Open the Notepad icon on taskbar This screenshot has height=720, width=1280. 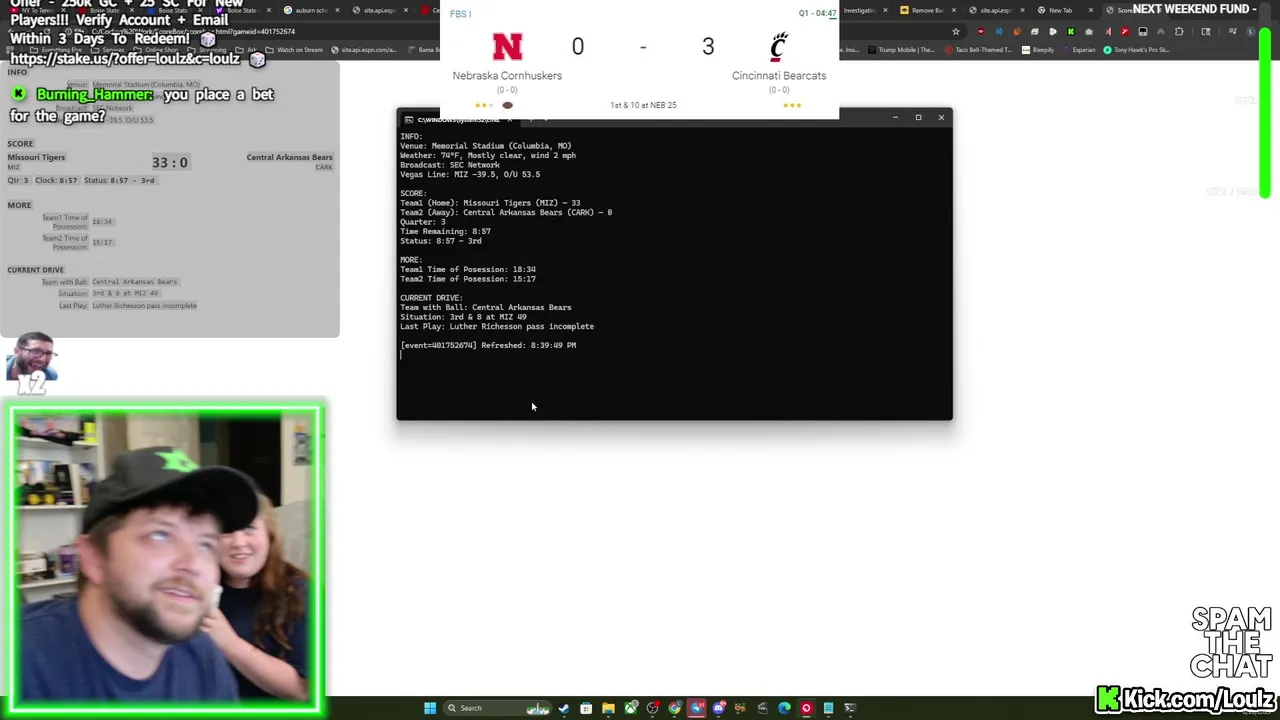(x=828, y=708)
